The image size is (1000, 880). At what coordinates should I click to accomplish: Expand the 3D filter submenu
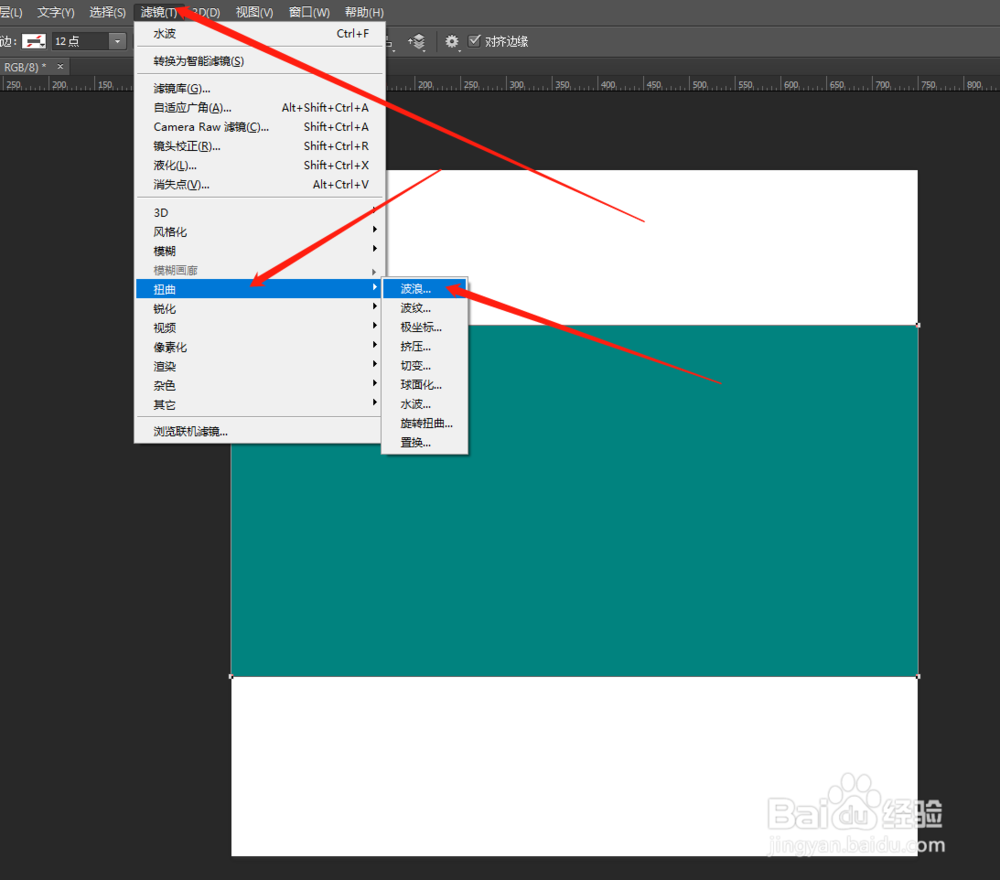pyautogui.click(x=260, y=212)
